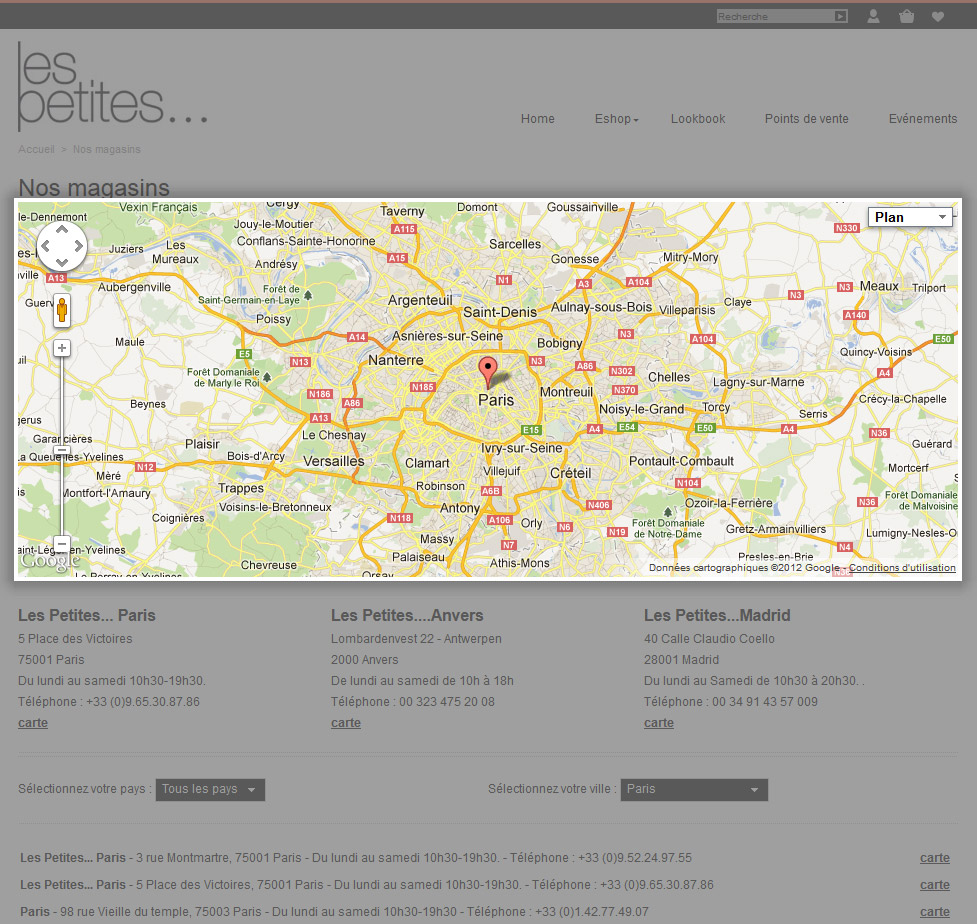
Task: Click the Saint-Denis label on the map
Action: click(500, 312)
